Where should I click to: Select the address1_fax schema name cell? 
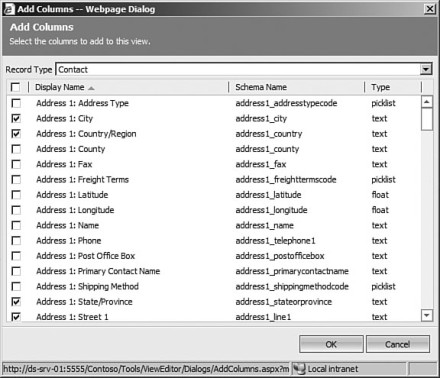point(261,164)
